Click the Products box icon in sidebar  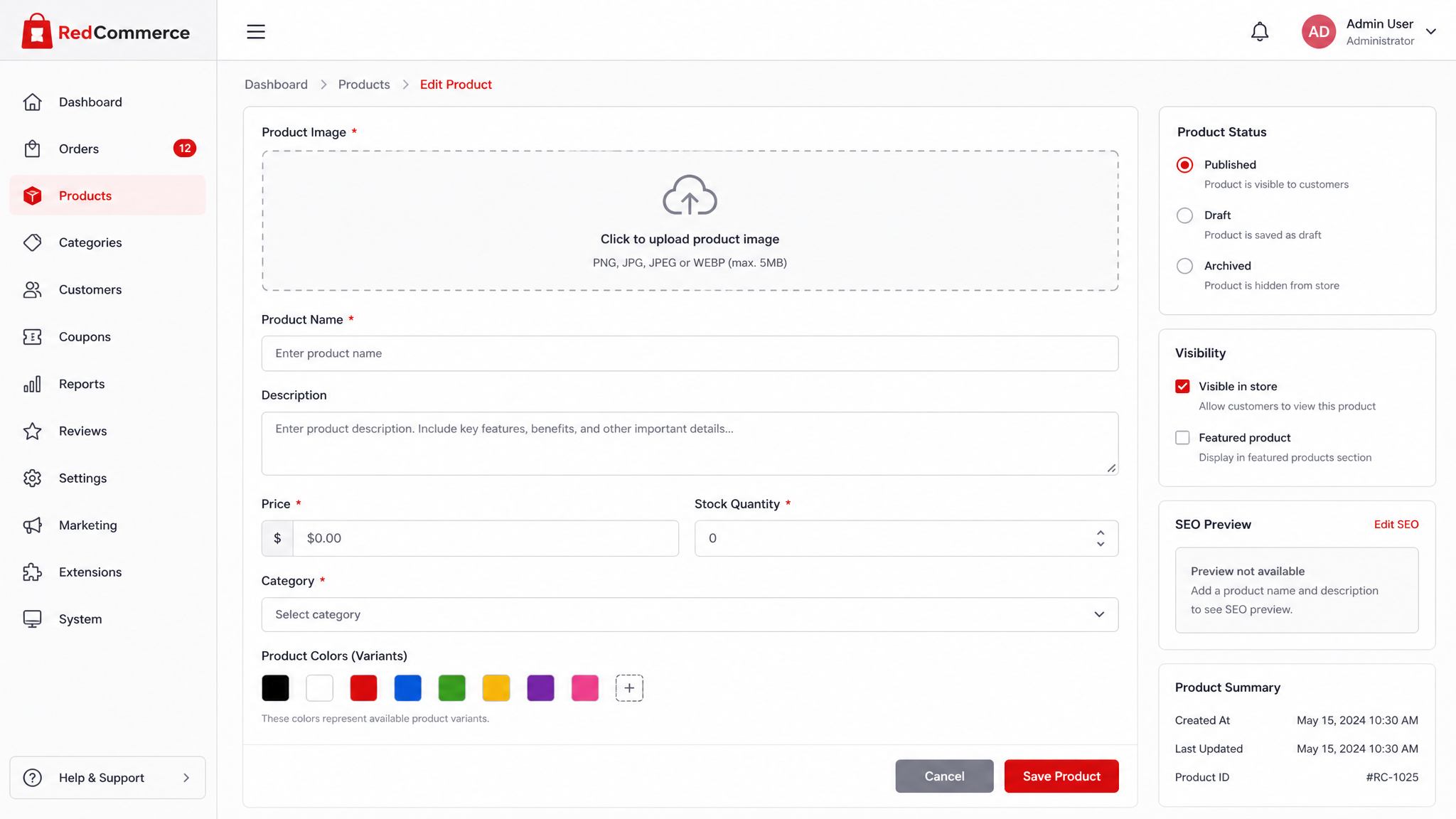pos(33,196)
